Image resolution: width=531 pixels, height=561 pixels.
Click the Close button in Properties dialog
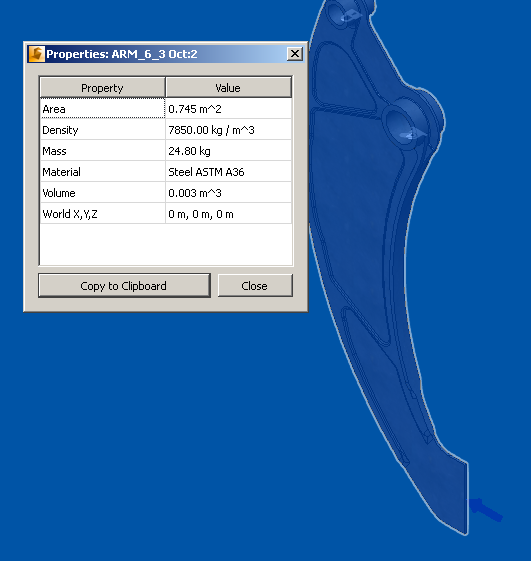pos(255,286)
